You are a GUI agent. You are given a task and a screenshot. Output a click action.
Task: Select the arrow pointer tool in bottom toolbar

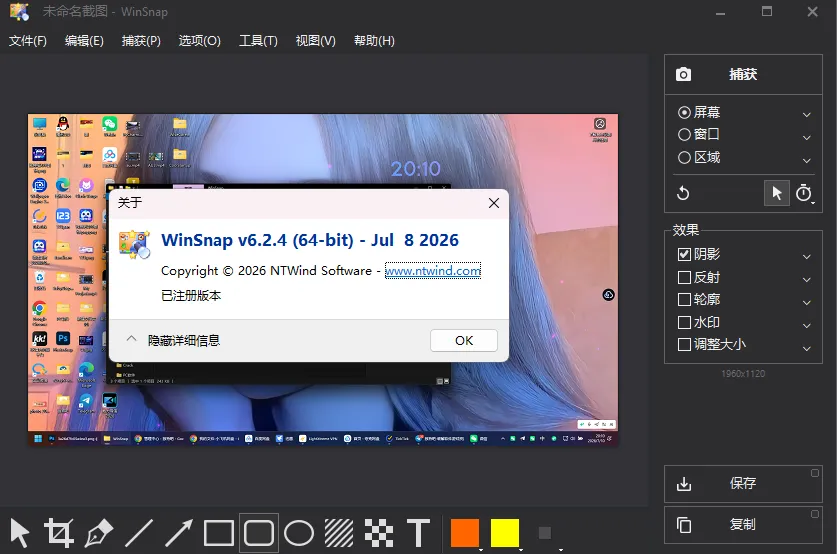pos(20,533)
